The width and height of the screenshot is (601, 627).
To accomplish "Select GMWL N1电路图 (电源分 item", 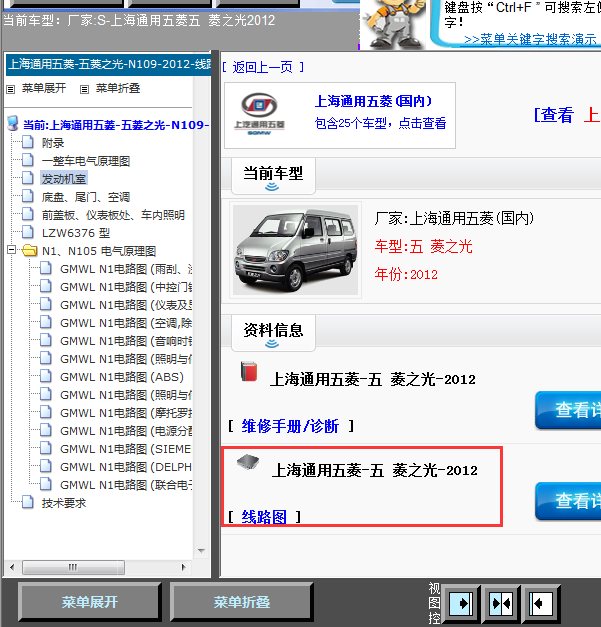I will pyautogui.click(x=126, y=431).
